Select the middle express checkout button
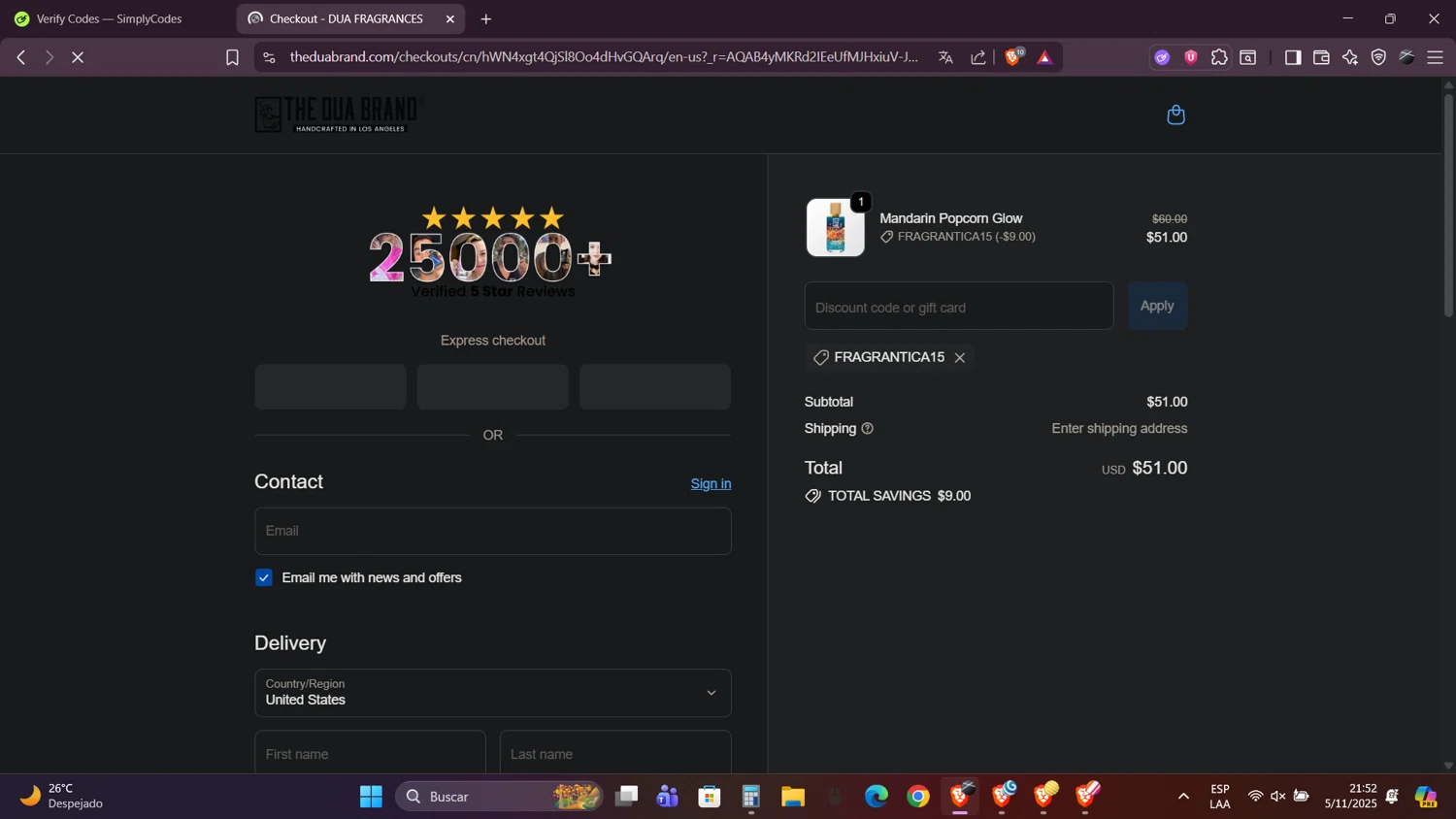Screen dimensions: 1456x819 coord(493,387)
